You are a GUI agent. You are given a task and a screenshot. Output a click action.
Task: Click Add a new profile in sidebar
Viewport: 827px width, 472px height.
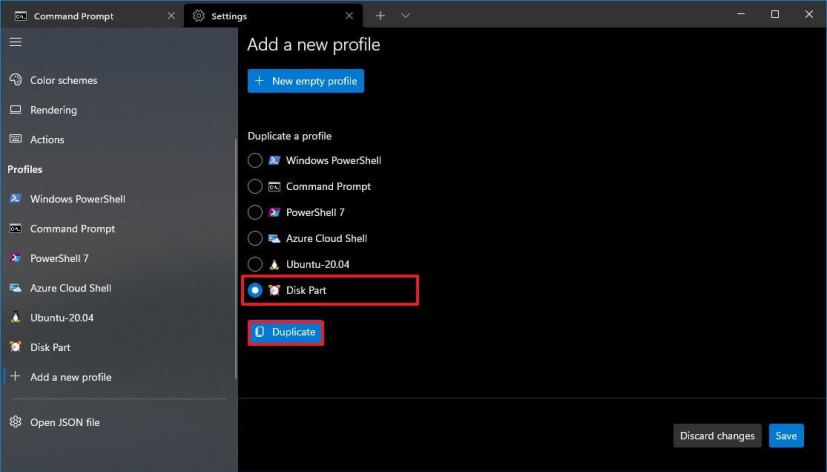point(119,377)
